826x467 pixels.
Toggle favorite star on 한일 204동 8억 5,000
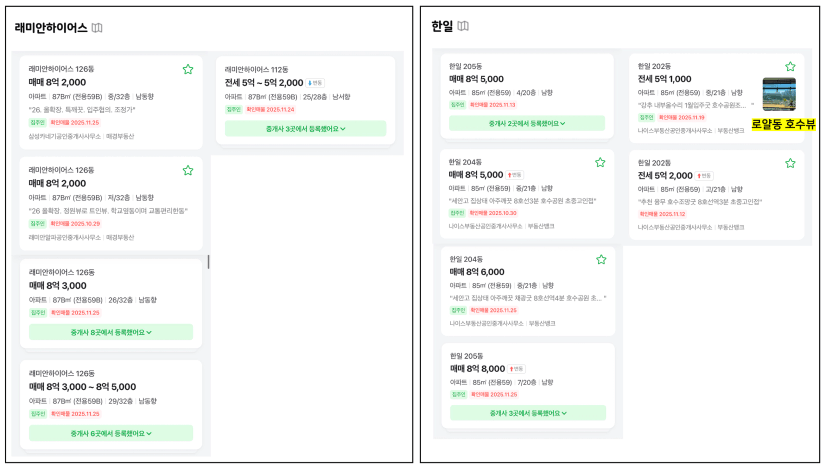point(600,162)
